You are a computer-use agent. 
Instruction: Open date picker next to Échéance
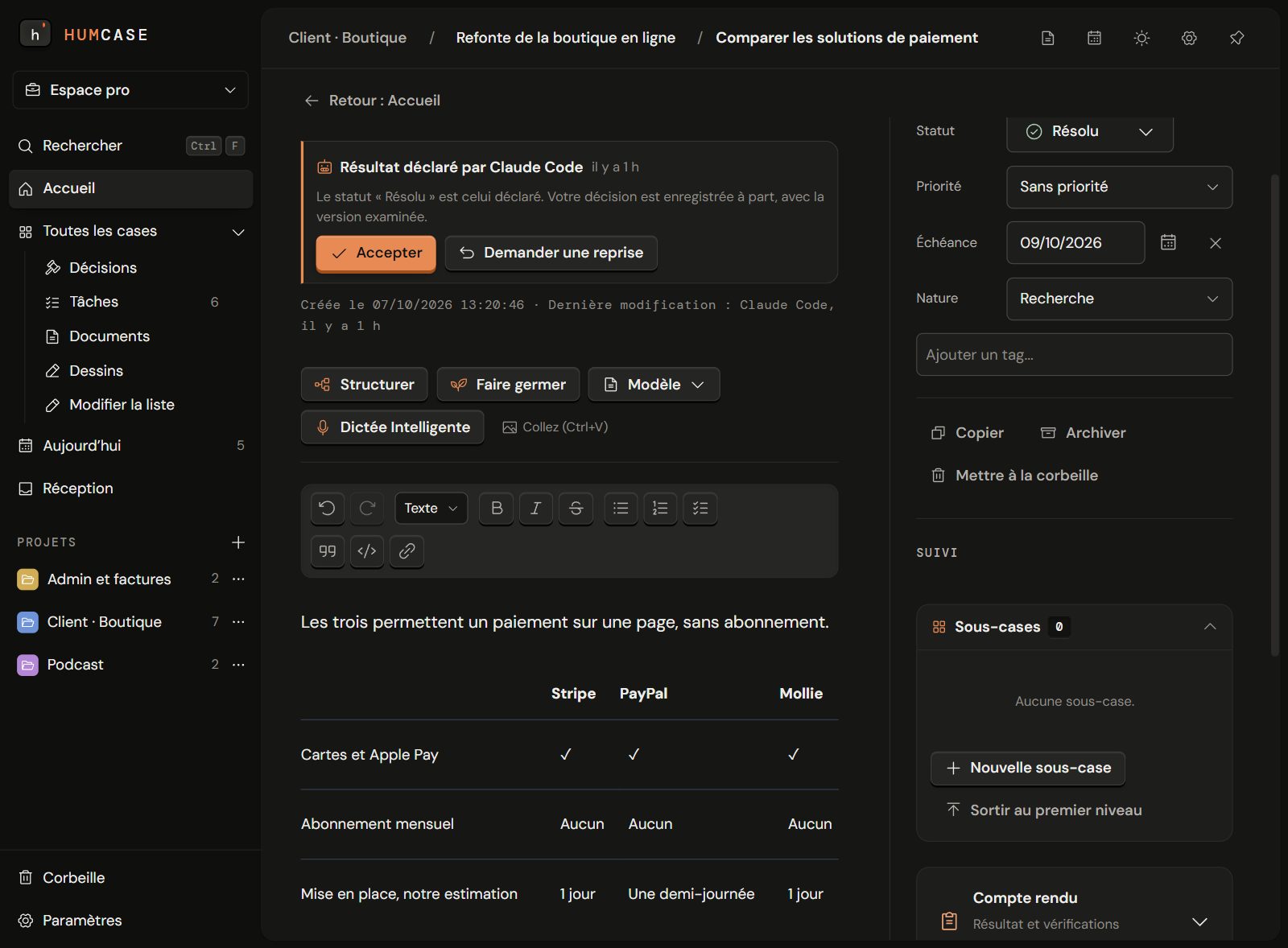(1168, 242)
